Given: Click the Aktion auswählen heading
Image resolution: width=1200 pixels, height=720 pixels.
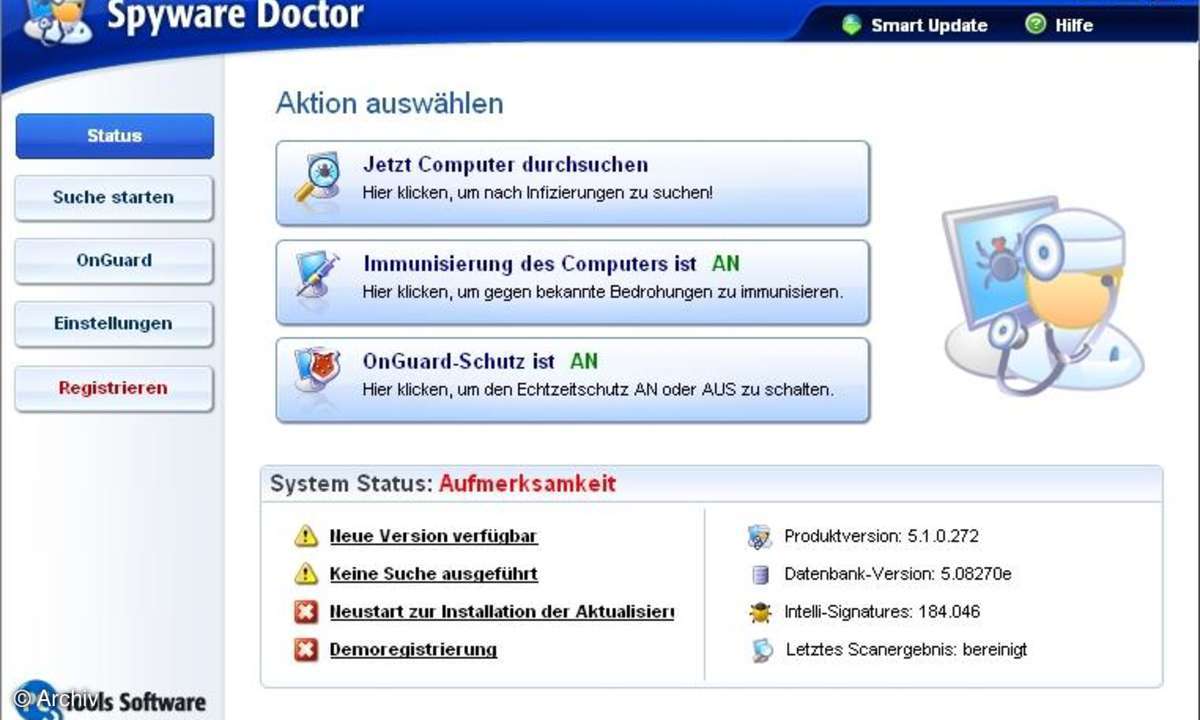Looking at the screenshot, I should coord(390,103).
